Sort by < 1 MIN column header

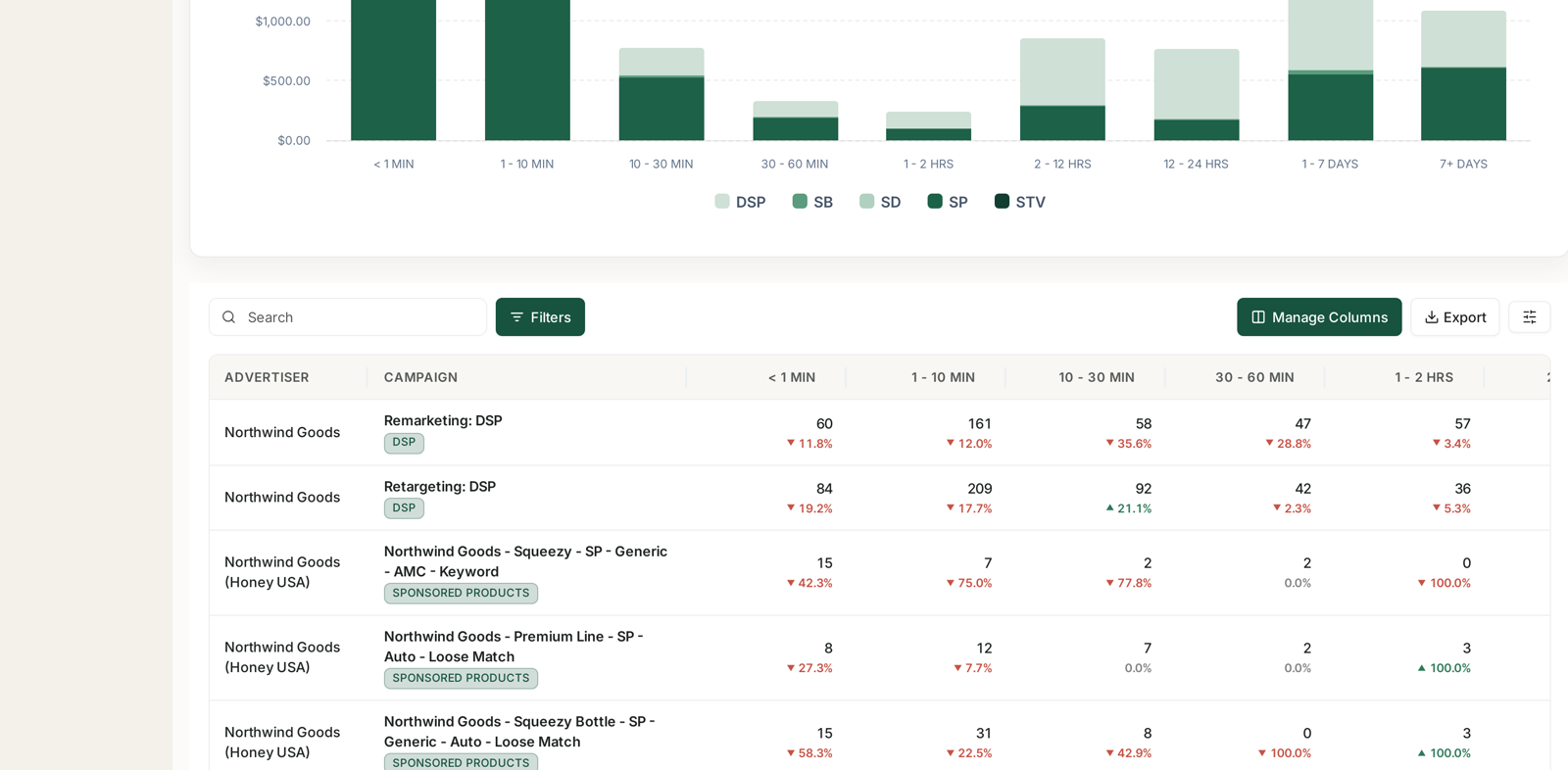click(792, 377)
